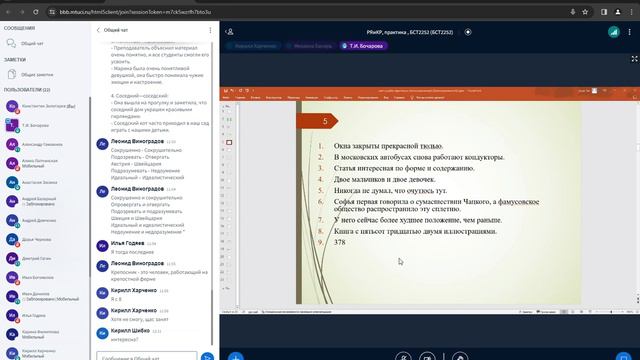The image size is (640, 360).
Task: Open chat options three-dot menu
Action: click(x=210, y=30)
